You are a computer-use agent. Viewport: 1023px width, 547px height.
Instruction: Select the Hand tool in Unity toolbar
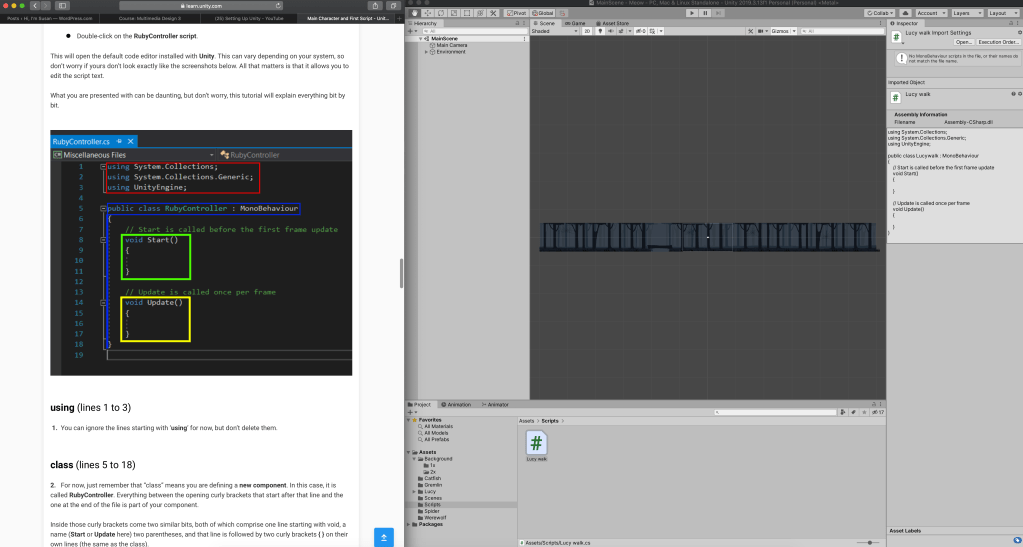(x=415, y=12)
